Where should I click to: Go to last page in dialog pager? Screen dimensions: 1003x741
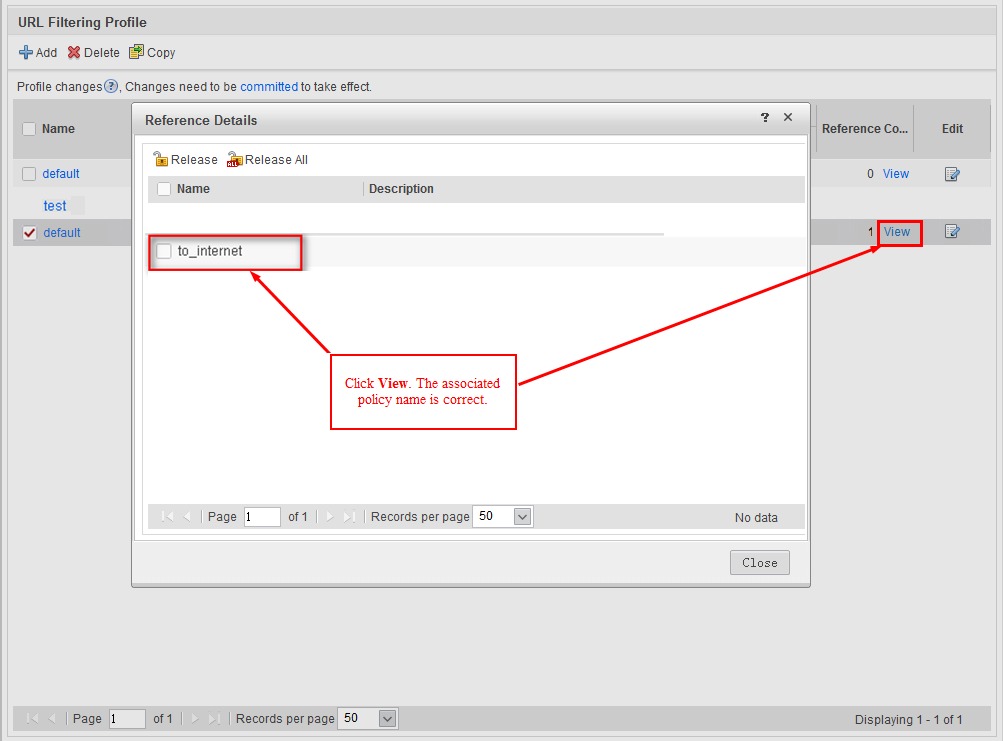[349, 516]
